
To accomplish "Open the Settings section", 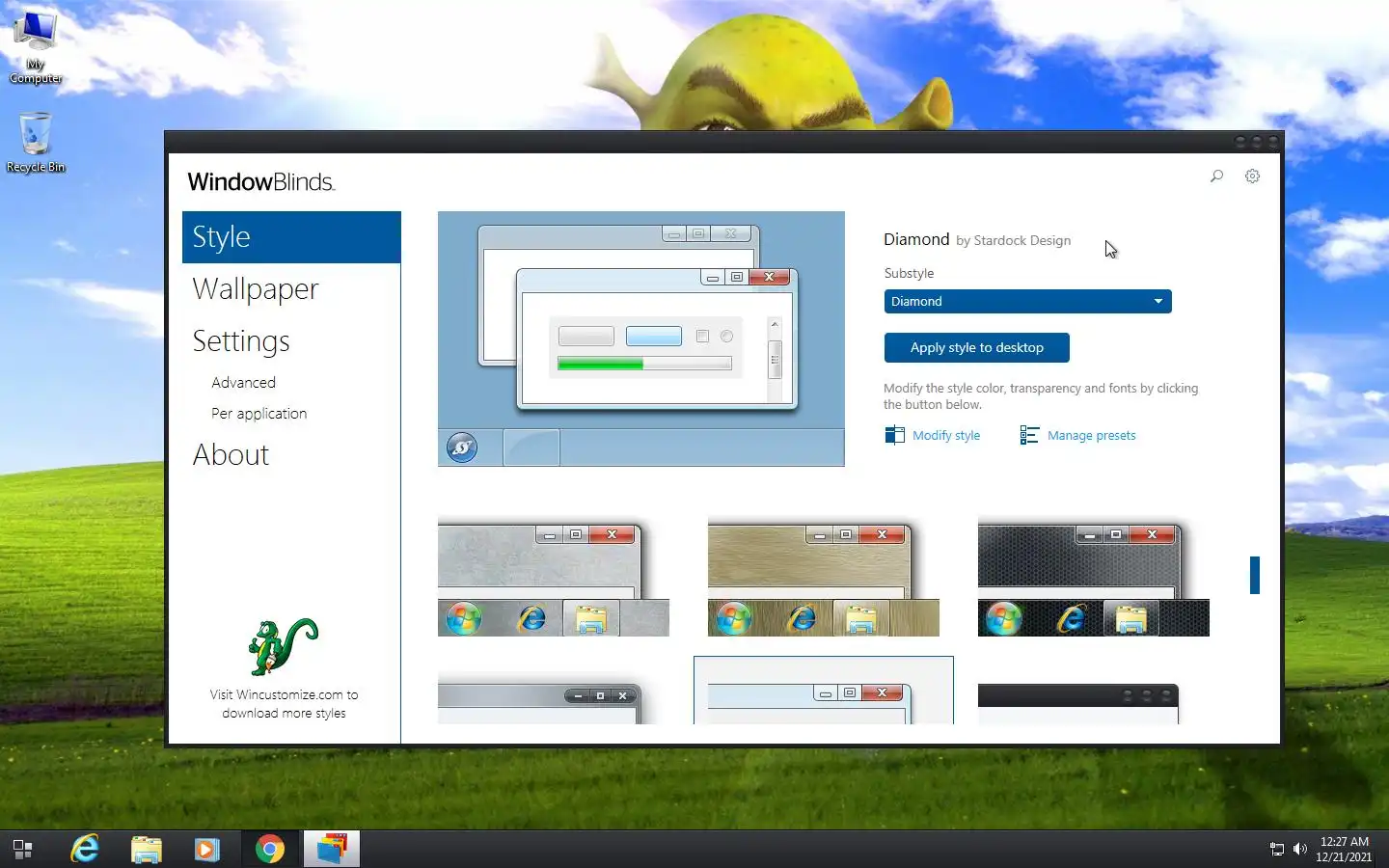I will pos(241,340).
